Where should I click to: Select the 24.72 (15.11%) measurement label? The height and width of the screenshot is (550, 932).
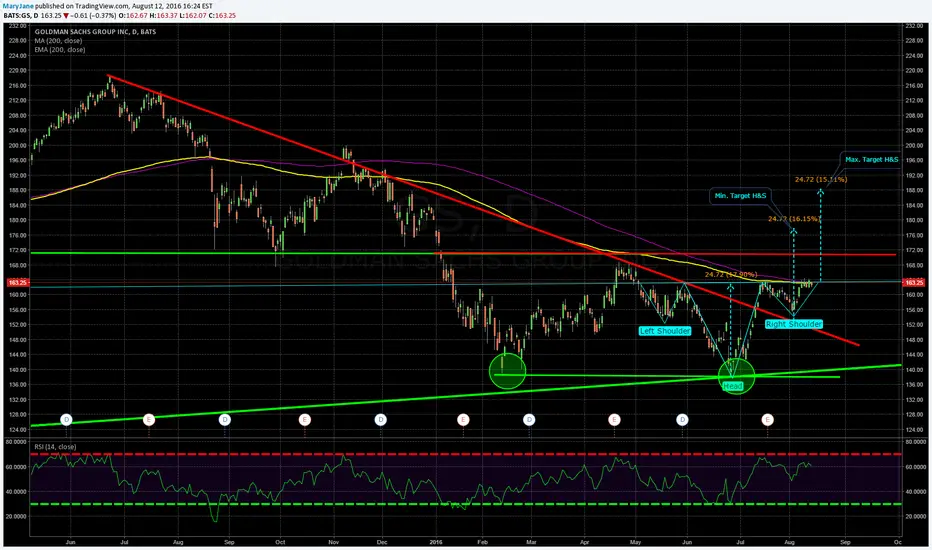[x=821, y=180]
